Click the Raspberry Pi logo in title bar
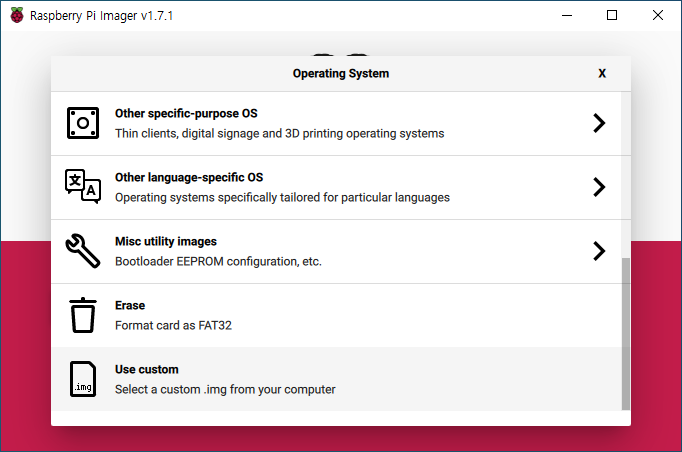Viewport: 682px width, 452px height. [17, 15]
